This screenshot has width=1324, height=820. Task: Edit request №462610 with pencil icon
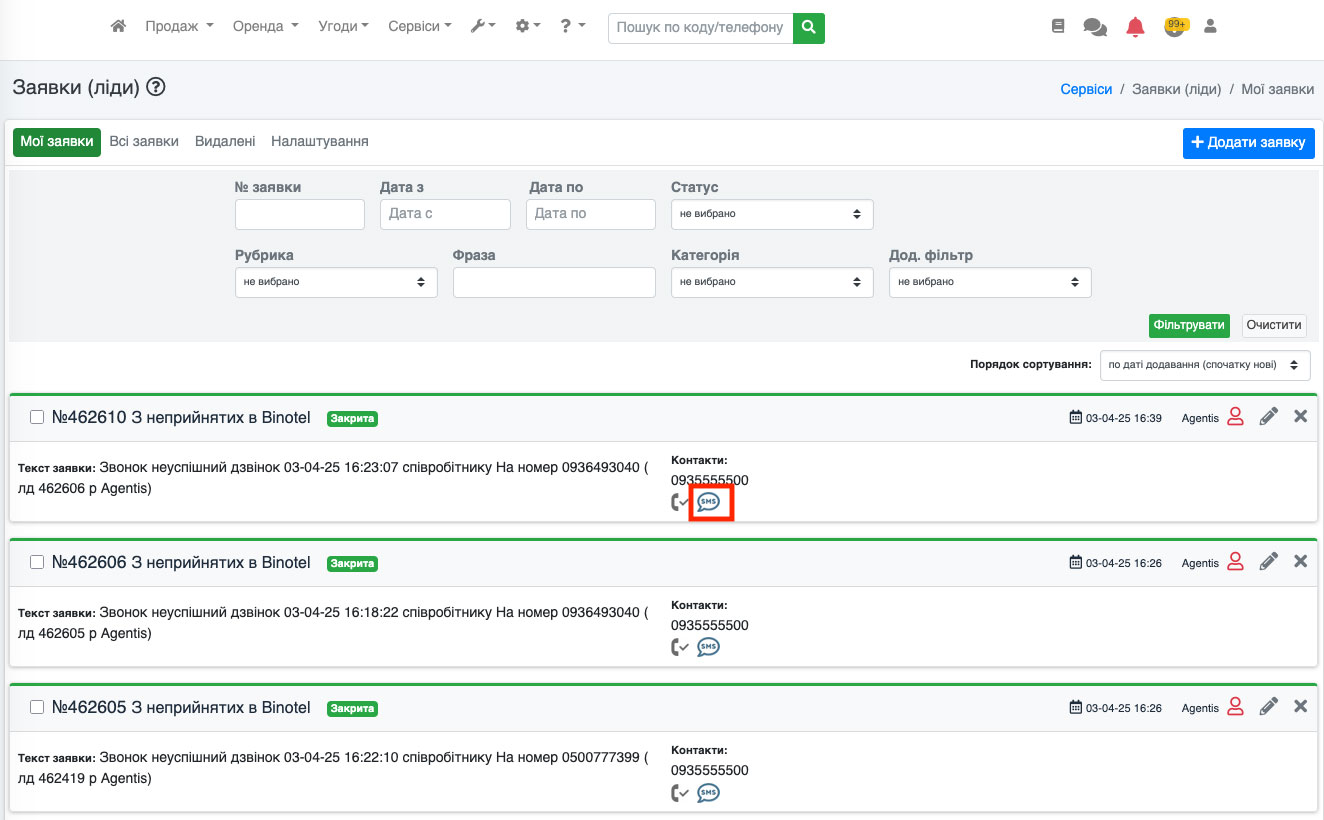point(1268,417)
